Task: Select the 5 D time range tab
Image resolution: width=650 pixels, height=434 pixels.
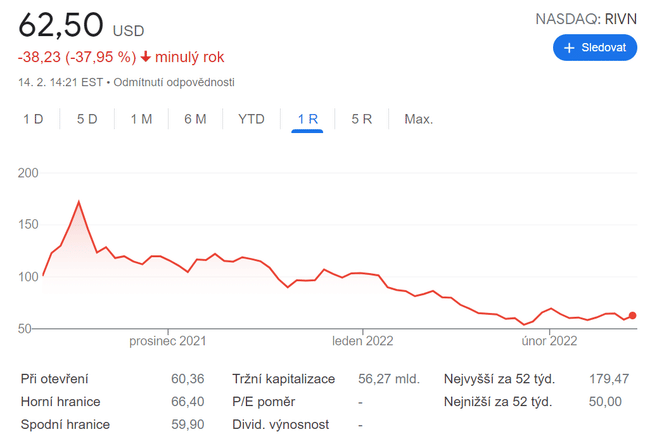Action: click(x=87, y=119)
